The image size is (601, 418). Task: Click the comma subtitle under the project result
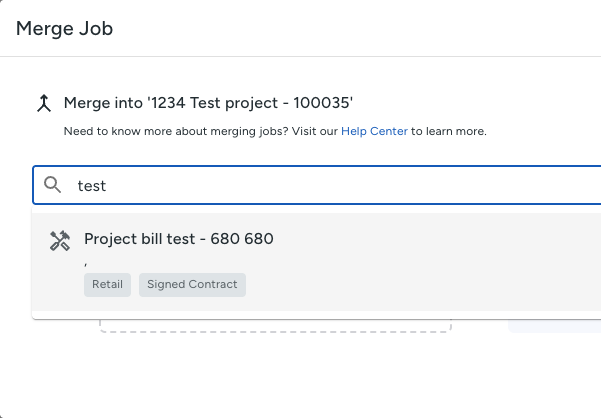[x=87, y=262]
